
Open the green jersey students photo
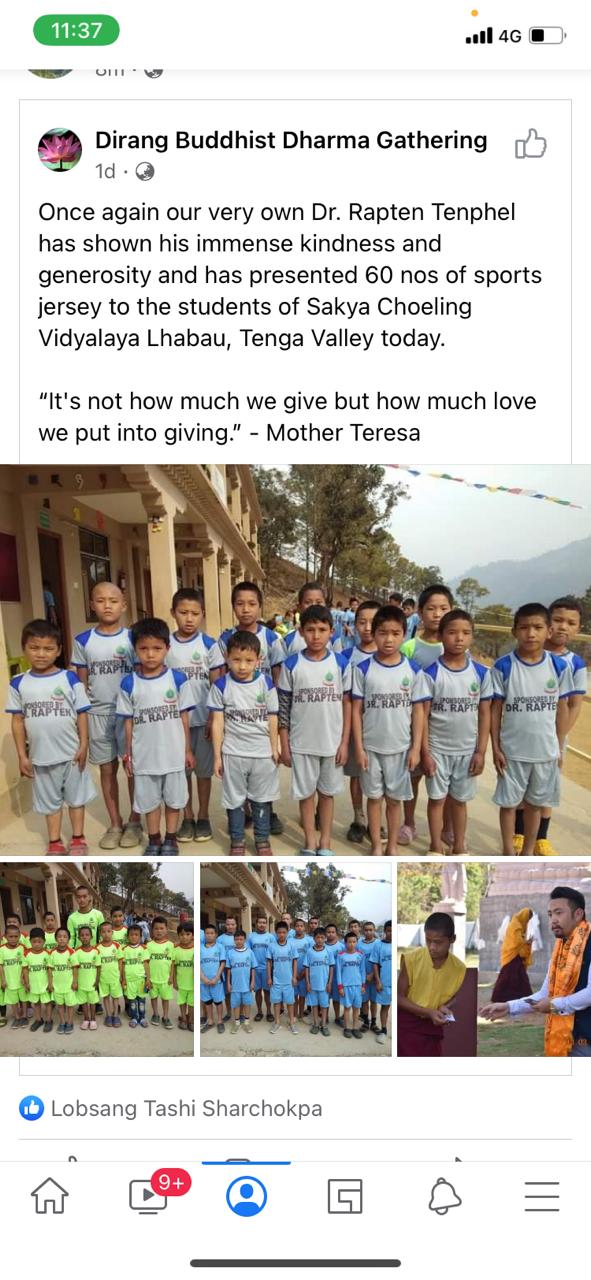click(97, 960)
